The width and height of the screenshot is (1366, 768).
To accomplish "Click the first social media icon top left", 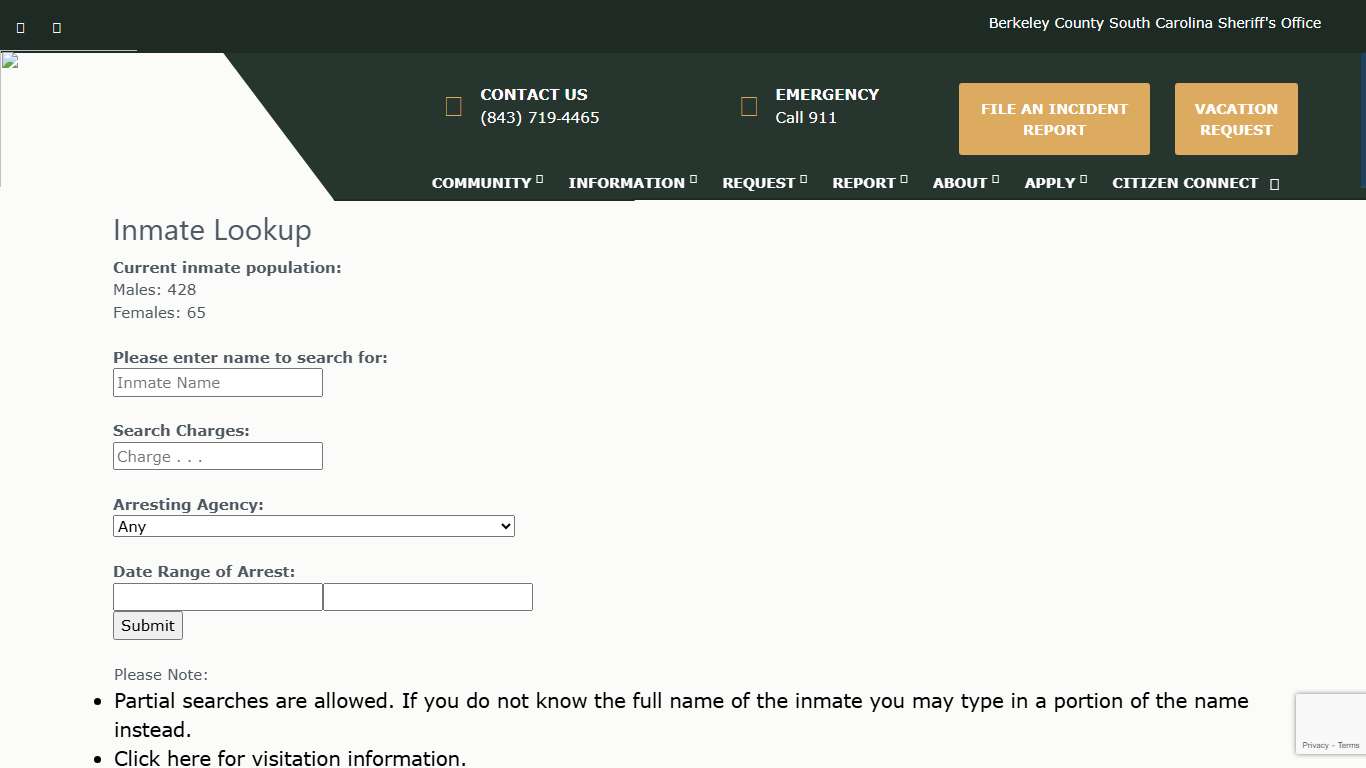I will [x=20, y=27].
